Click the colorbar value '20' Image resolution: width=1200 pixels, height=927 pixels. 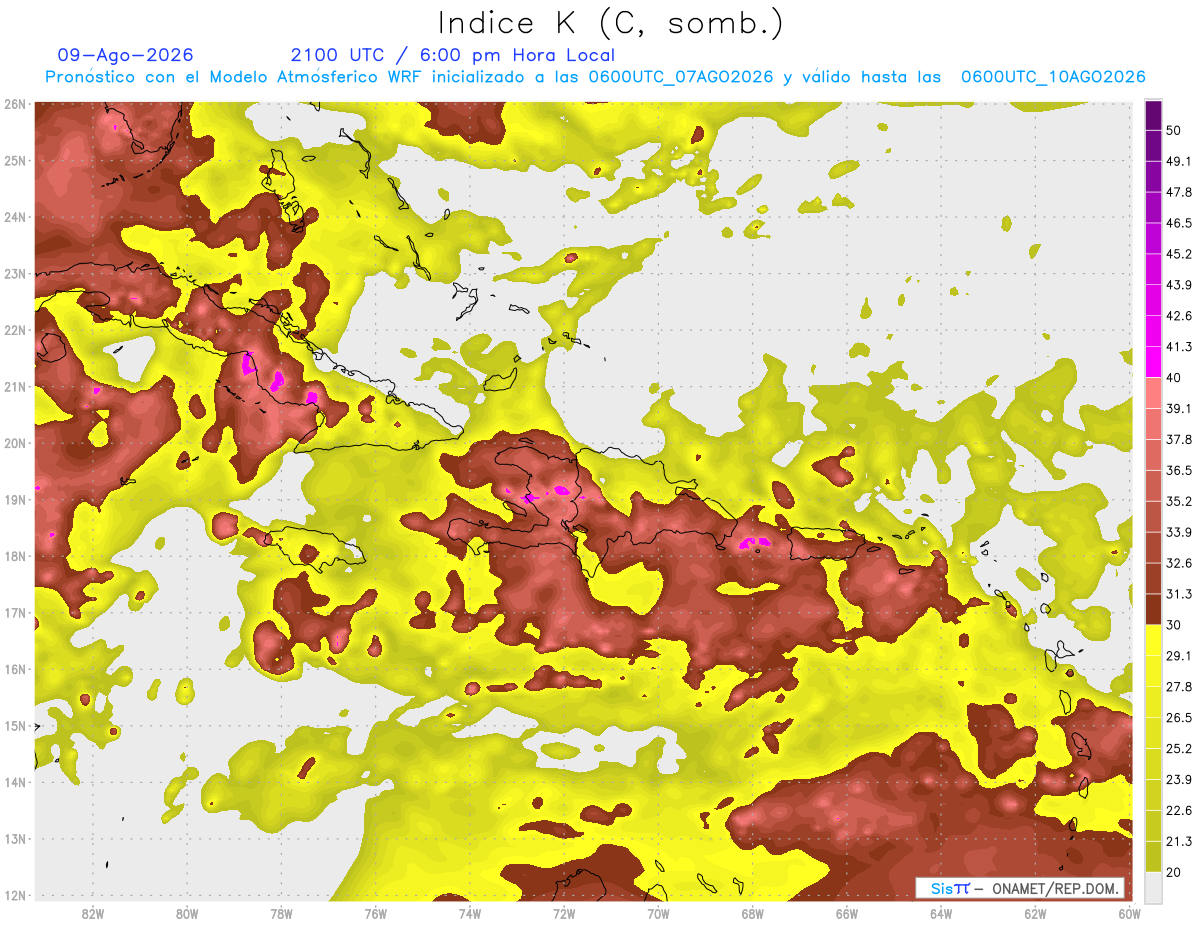(x=1175, y=871)
